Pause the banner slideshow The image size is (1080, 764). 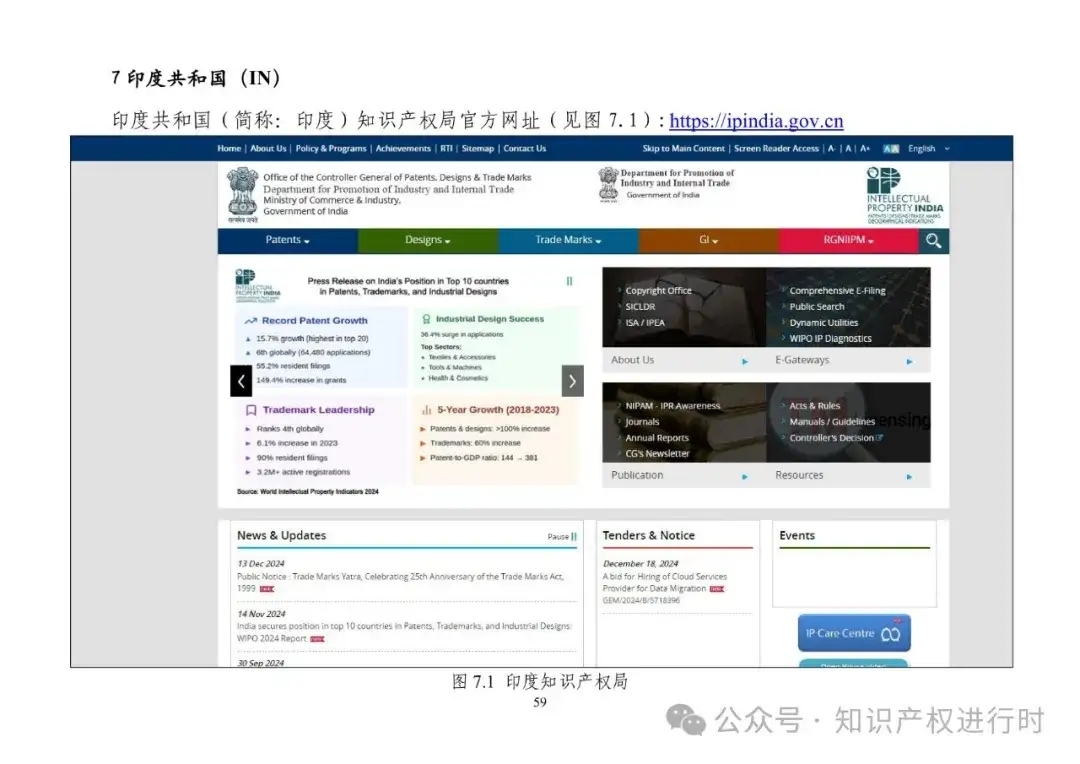(569, 281)
